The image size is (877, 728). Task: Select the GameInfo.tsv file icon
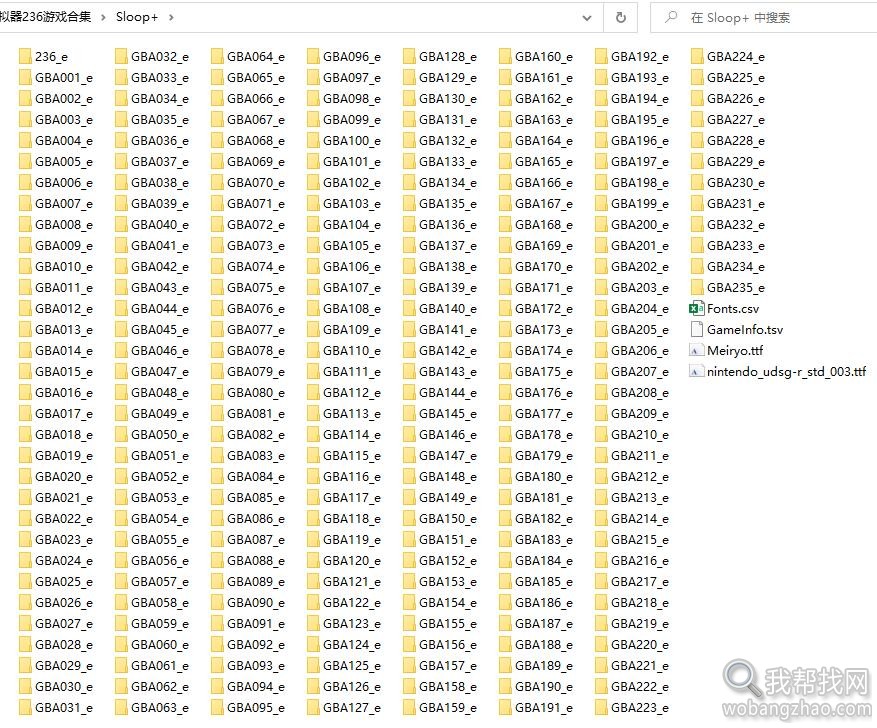tap(696, 329)
